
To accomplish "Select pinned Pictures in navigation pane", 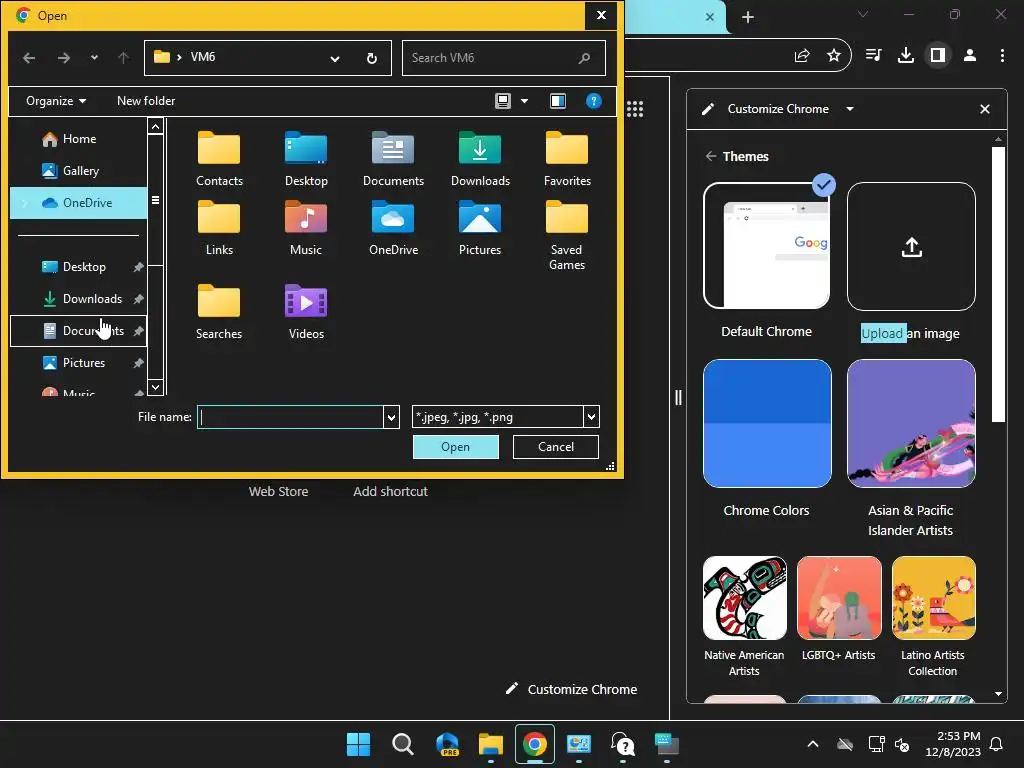I will tap(78, 362).
